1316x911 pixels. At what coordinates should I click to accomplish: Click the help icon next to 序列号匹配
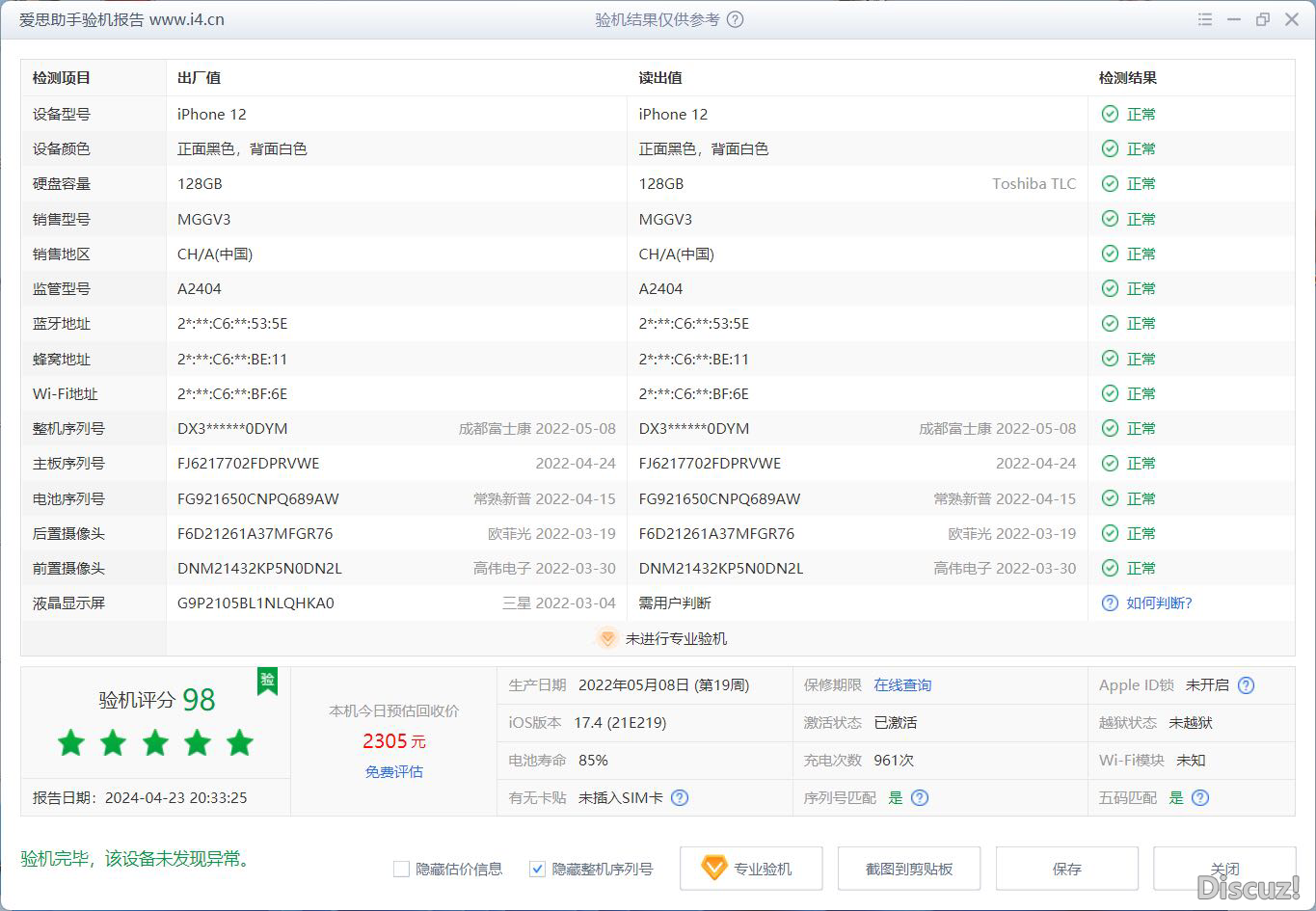point(920,797)
